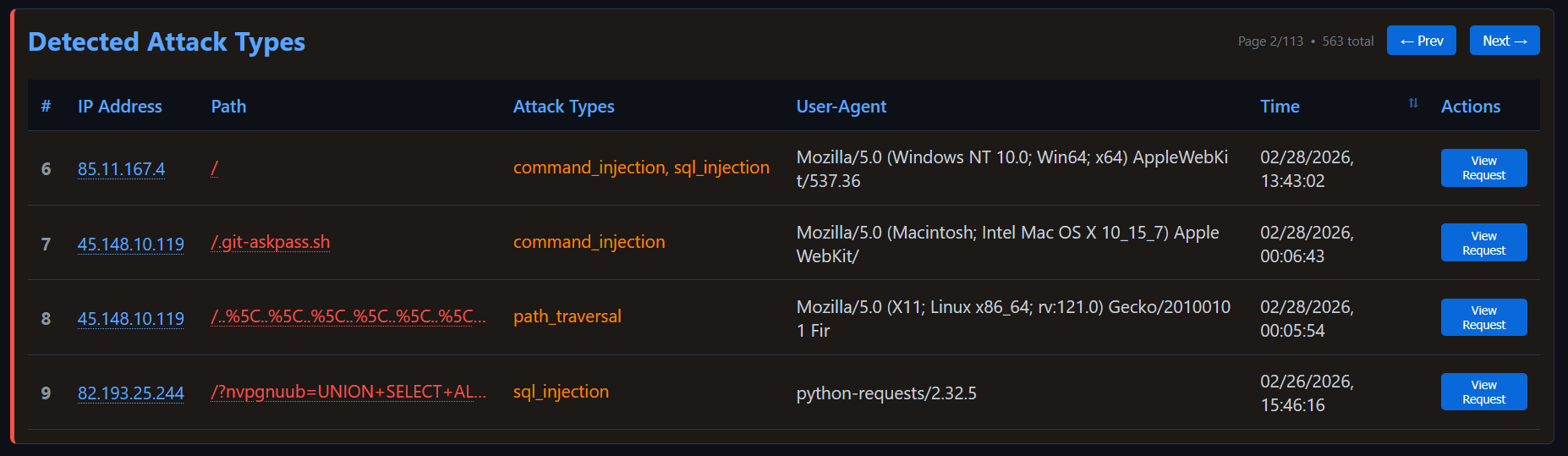View Request for the git-askpass attack

[x=1483, y=243]
